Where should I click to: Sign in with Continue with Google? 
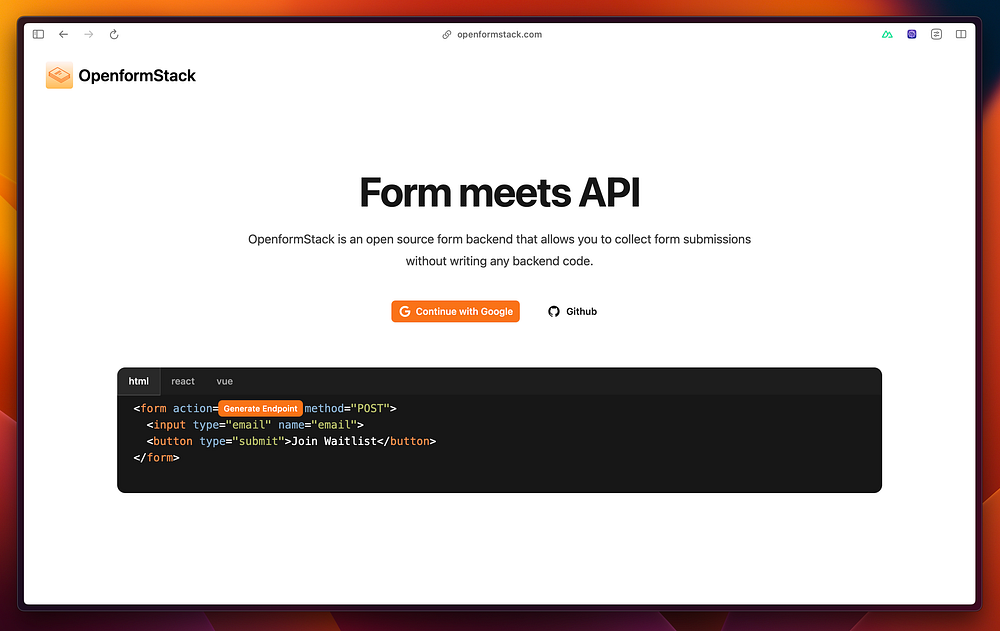455,311
